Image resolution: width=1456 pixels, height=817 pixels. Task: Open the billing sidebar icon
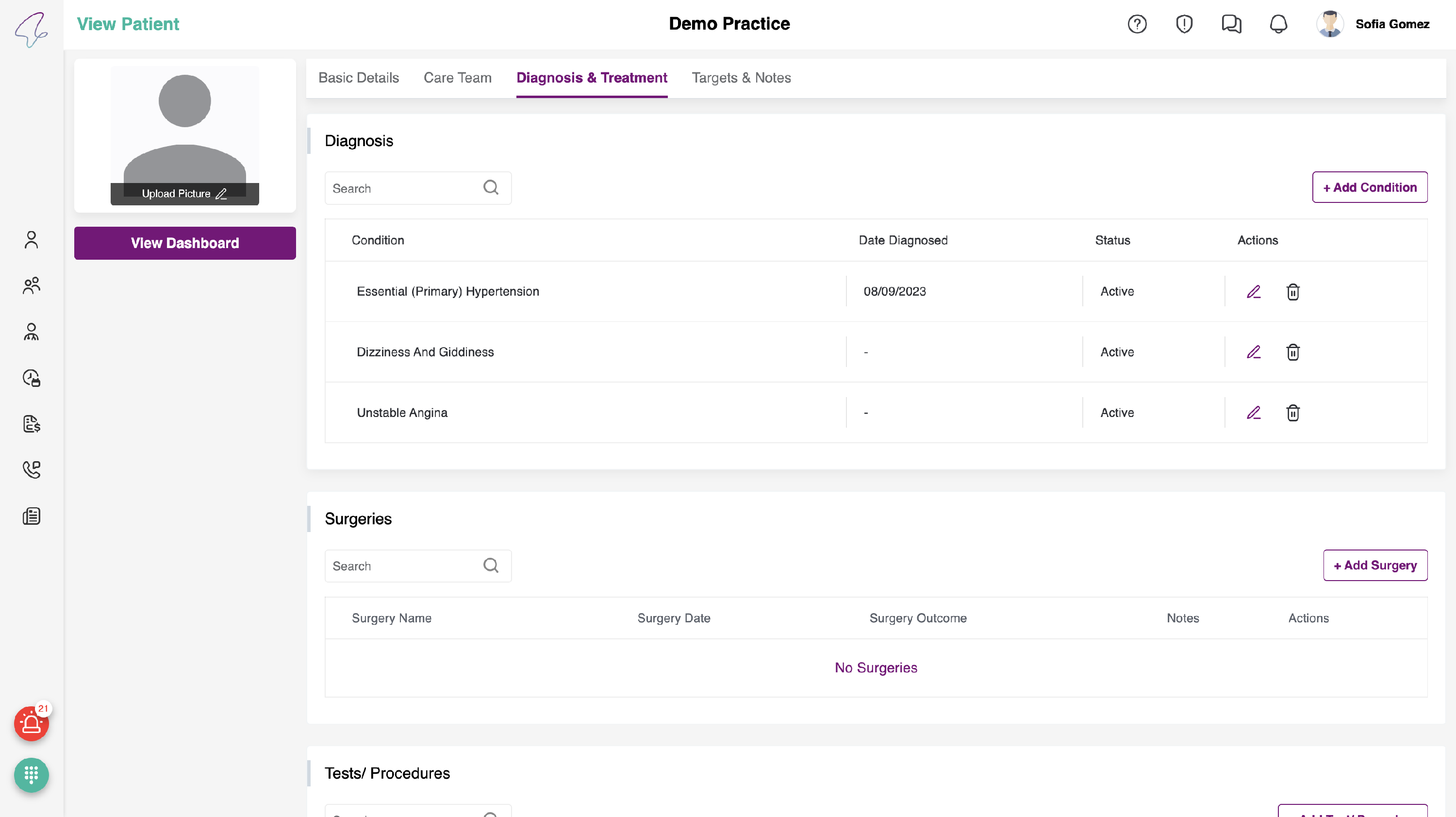(31, 423)
